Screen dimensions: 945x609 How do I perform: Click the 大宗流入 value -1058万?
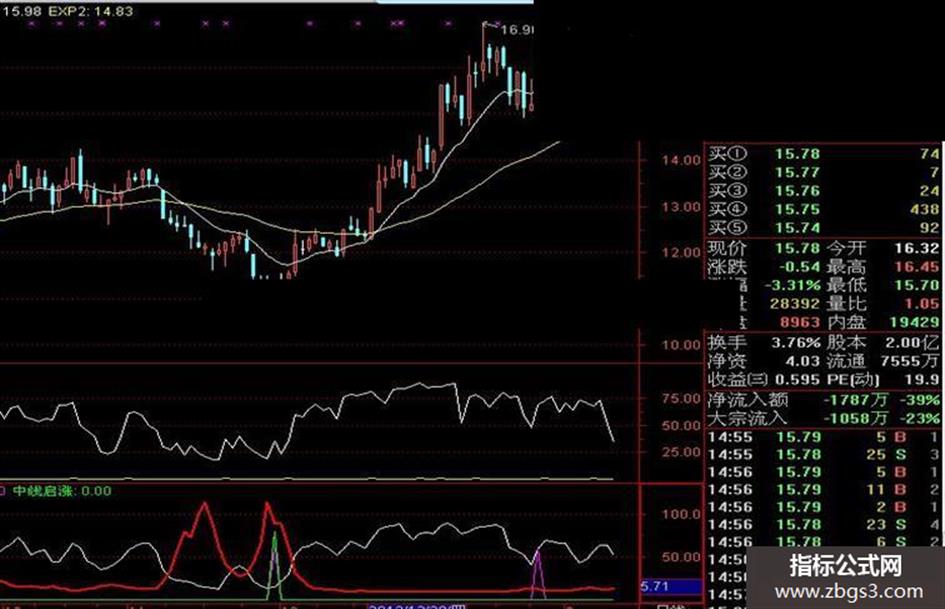click(x=856, y=418)
